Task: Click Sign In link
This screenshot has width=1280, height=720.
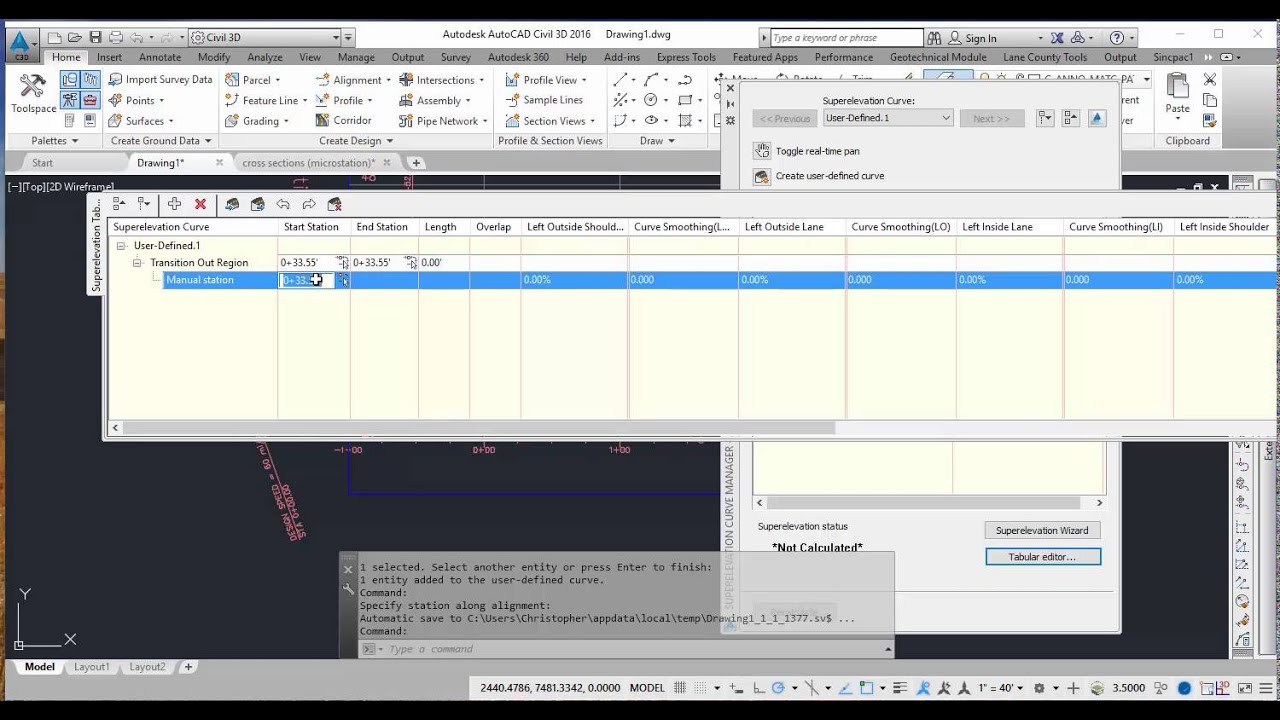Action: (980, 38)
